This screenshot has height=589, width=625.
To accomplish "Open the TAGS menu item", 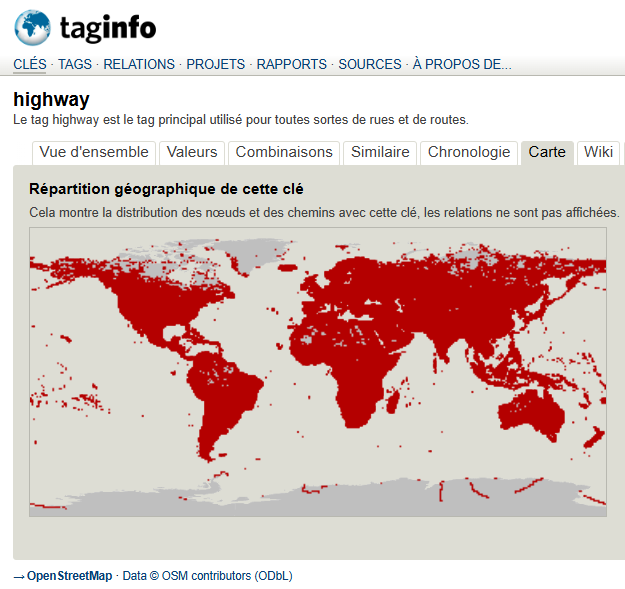I will [x=75, y=64].
